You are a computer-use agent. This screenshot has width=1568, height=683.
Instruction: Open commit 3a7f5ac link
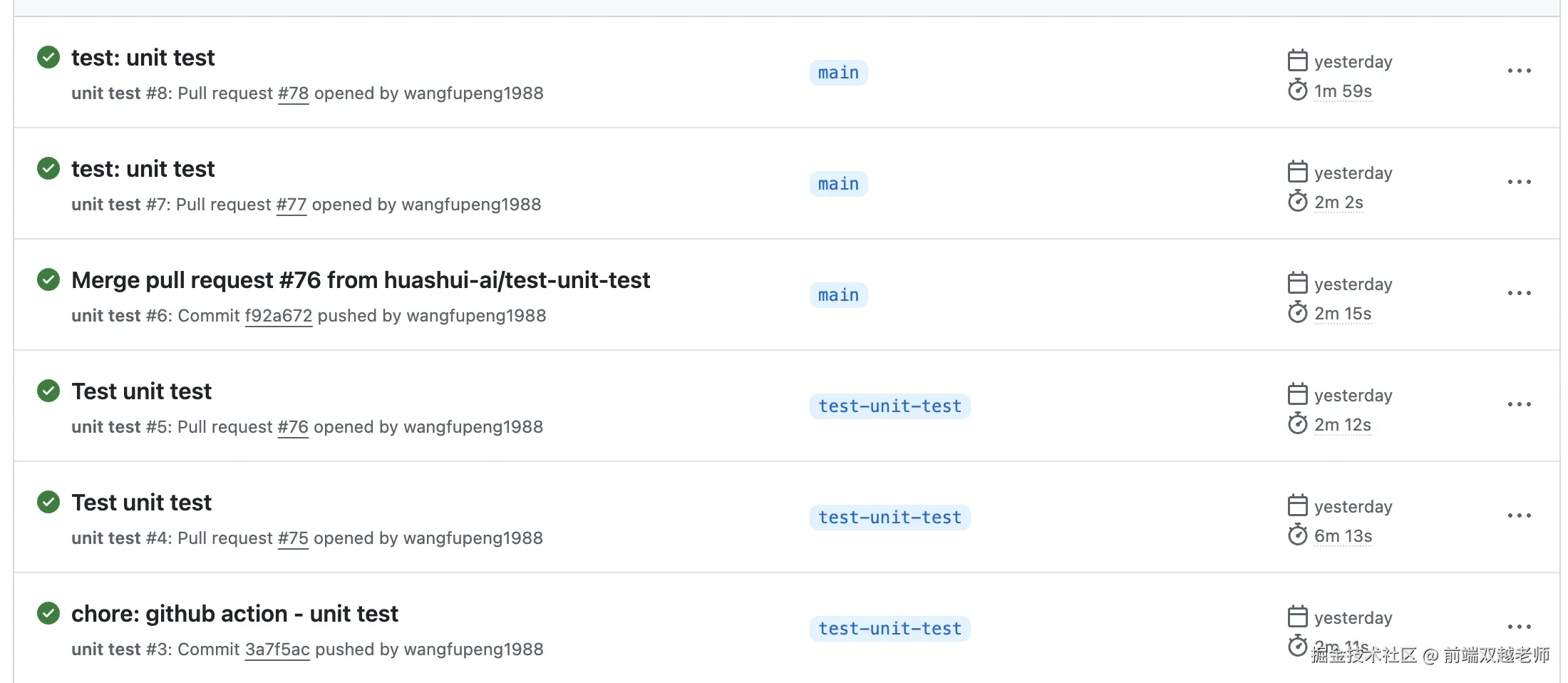[x=277, y=649]
